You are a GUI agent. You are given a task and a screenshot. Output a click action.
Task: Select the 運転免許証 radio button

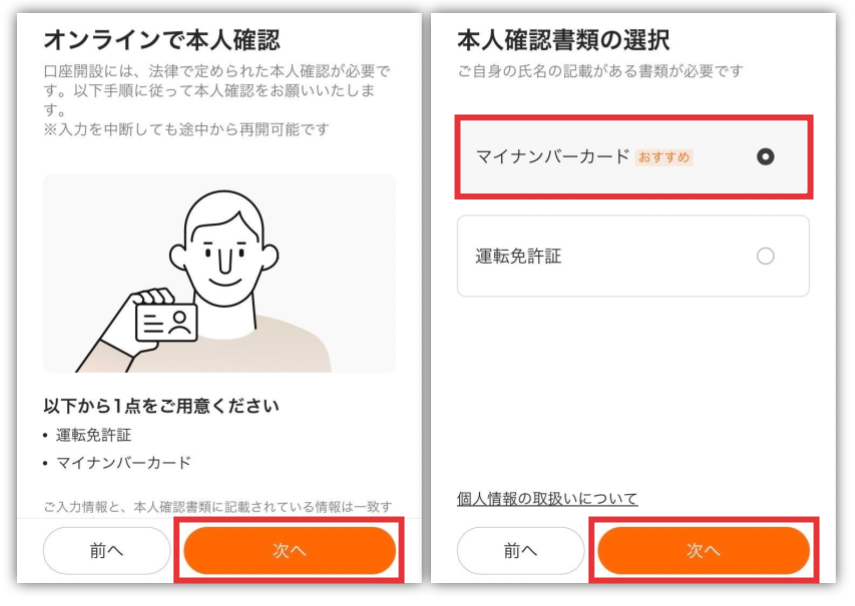765,256
